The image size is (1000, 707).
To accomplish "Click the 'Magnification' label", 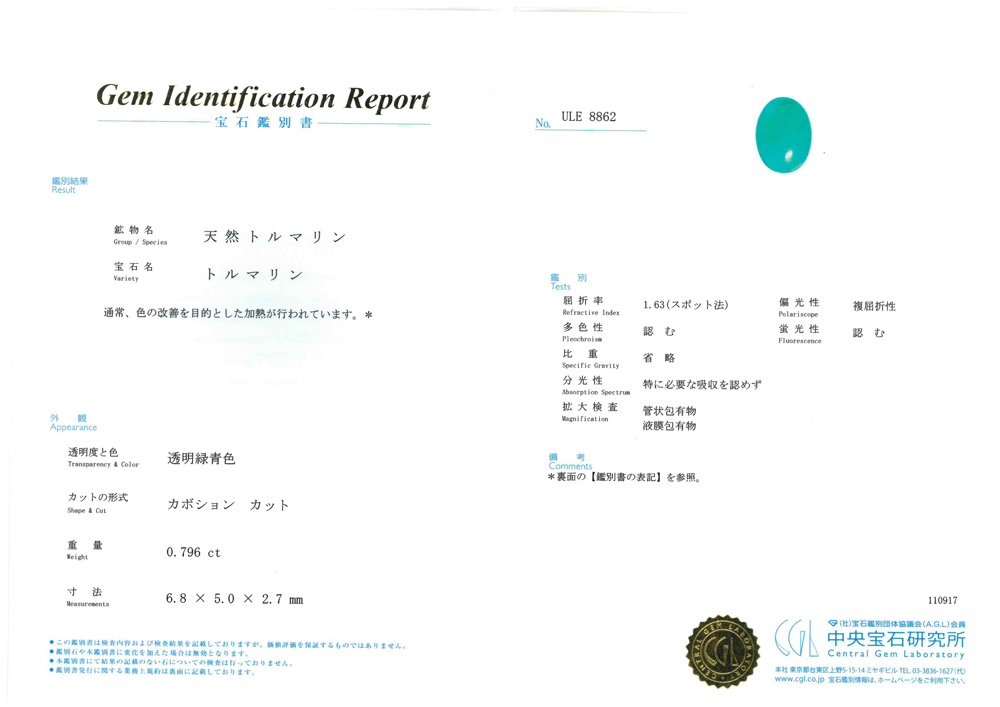I will point(585,419).
